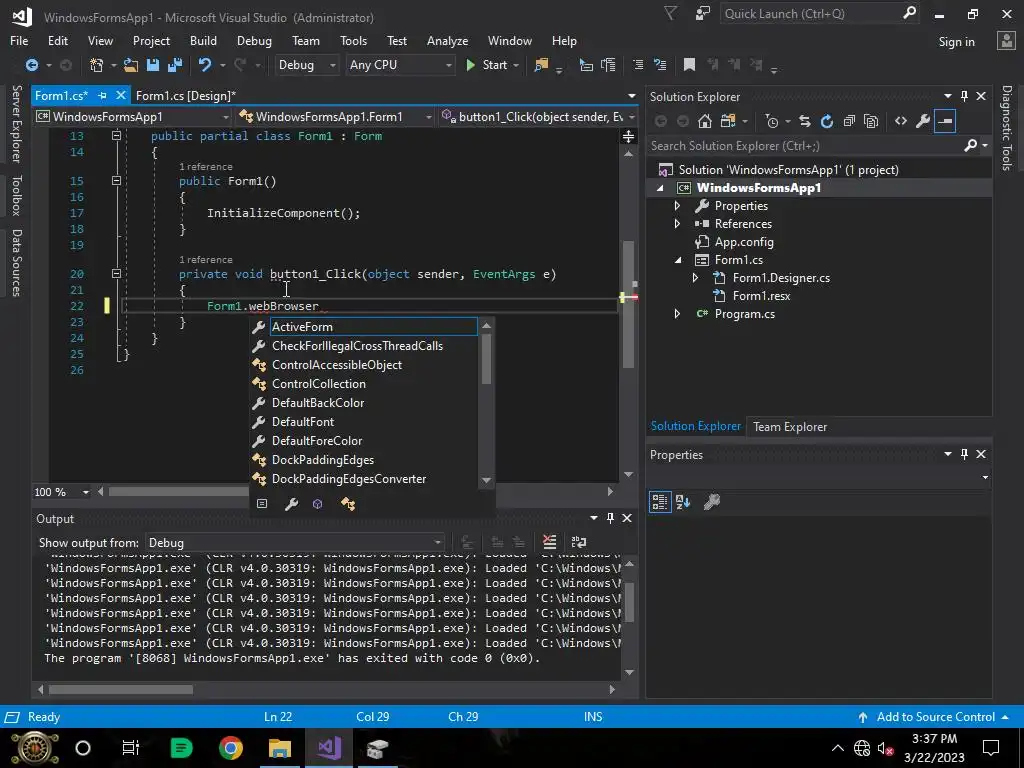Open the Analyze menu
The image size is (1024, 768).
447,40
